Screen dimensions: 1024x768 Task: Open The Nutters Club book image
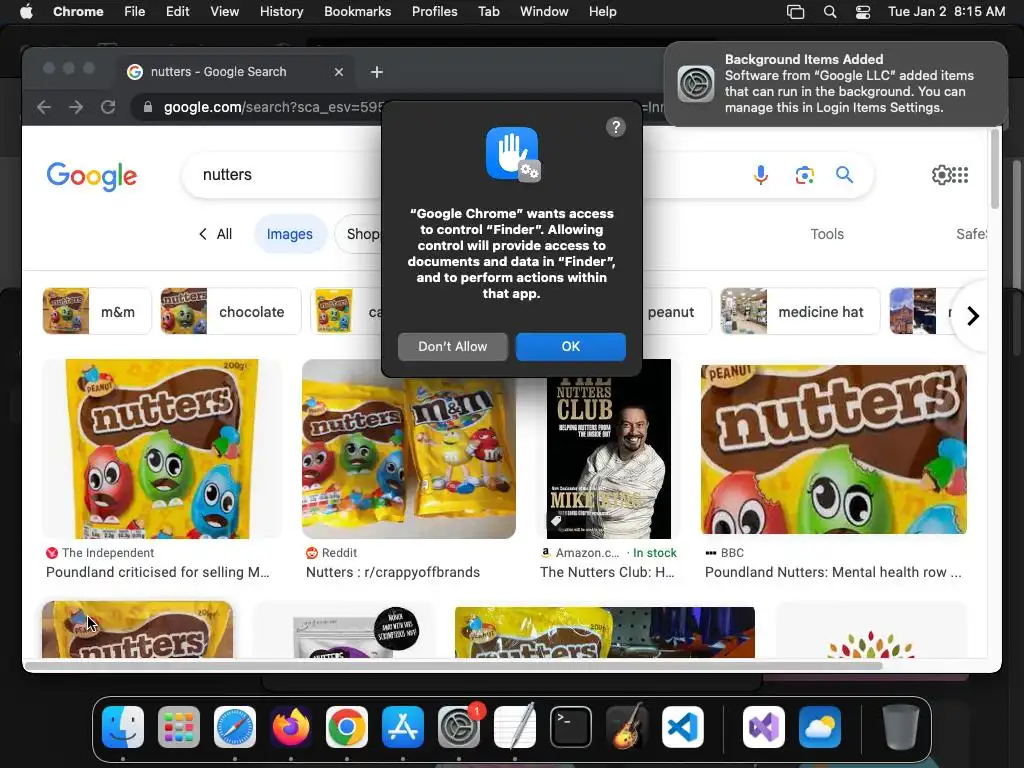point(609,457)
